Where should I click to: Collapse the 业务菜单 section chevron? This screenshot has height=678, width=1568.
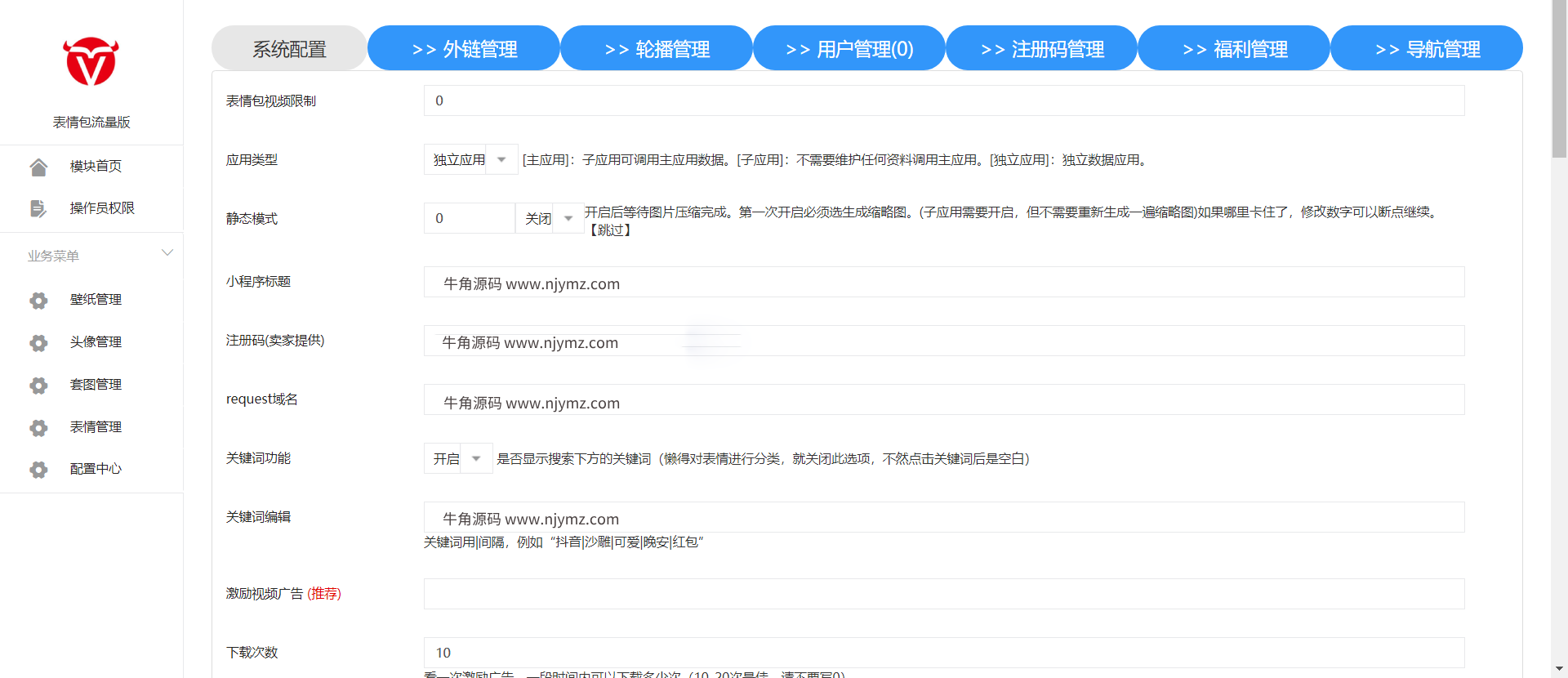167,253
